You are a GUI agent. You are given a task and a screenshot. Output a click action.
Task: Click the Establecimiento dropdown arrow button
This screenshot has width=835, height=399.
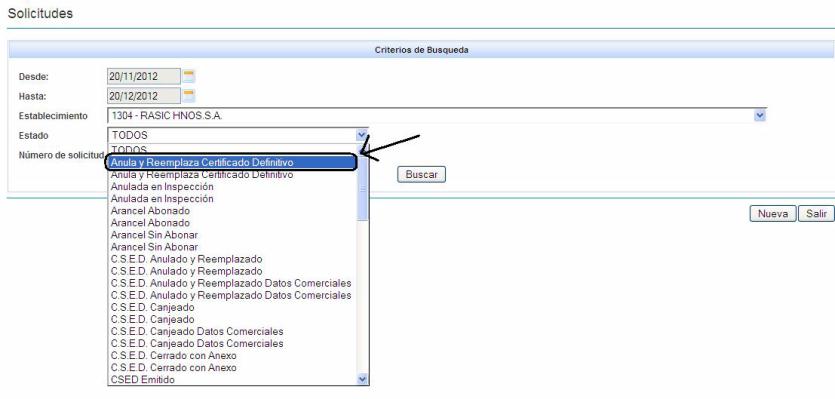pyautogui.click(x=760, y=116)
